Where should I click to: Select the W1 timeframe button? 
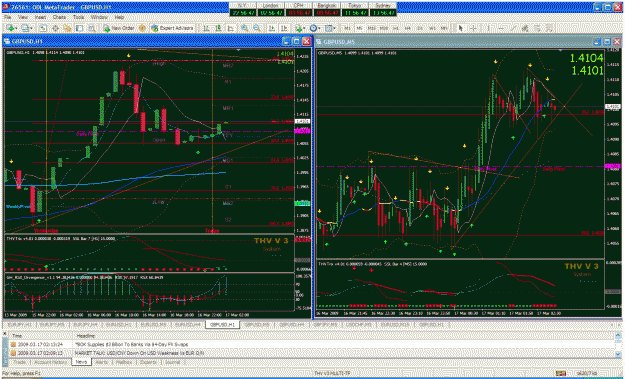[x=432, y=28]
